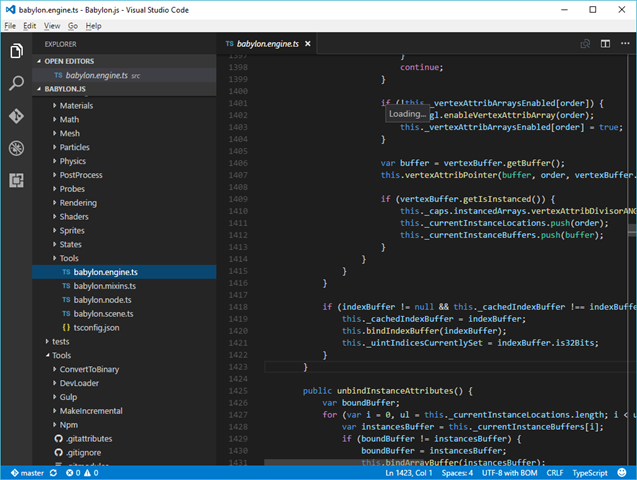
Task: Expand the Rendering folder
Action: tap(124, 203)
